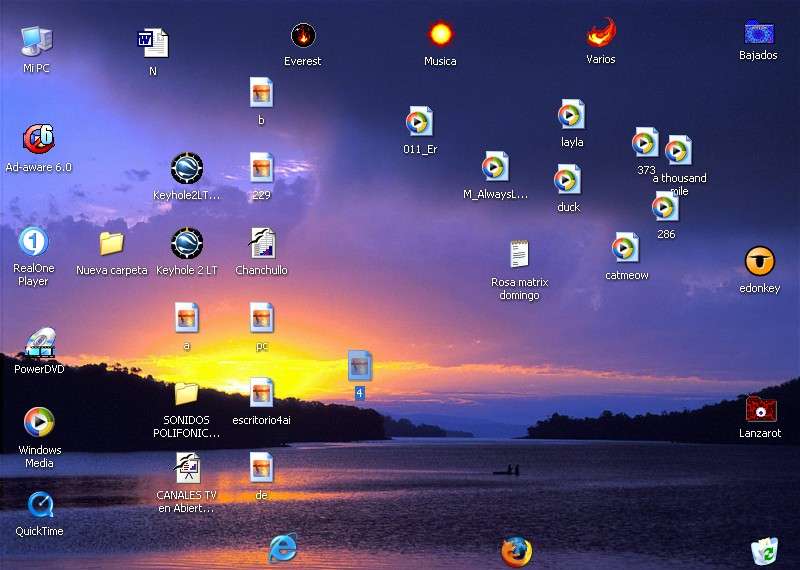Select the edonkey shortcut icon
Viewport: 800px width, 570px height.
pyautogui.click(x=760, y=262)
